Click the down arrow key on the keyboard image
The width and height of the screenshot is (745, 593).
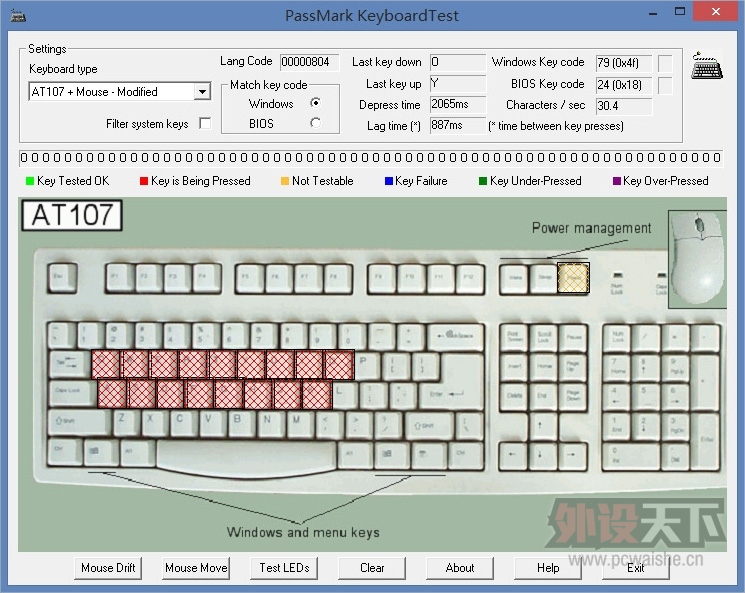pyautogui.click(x=543, y=454)
